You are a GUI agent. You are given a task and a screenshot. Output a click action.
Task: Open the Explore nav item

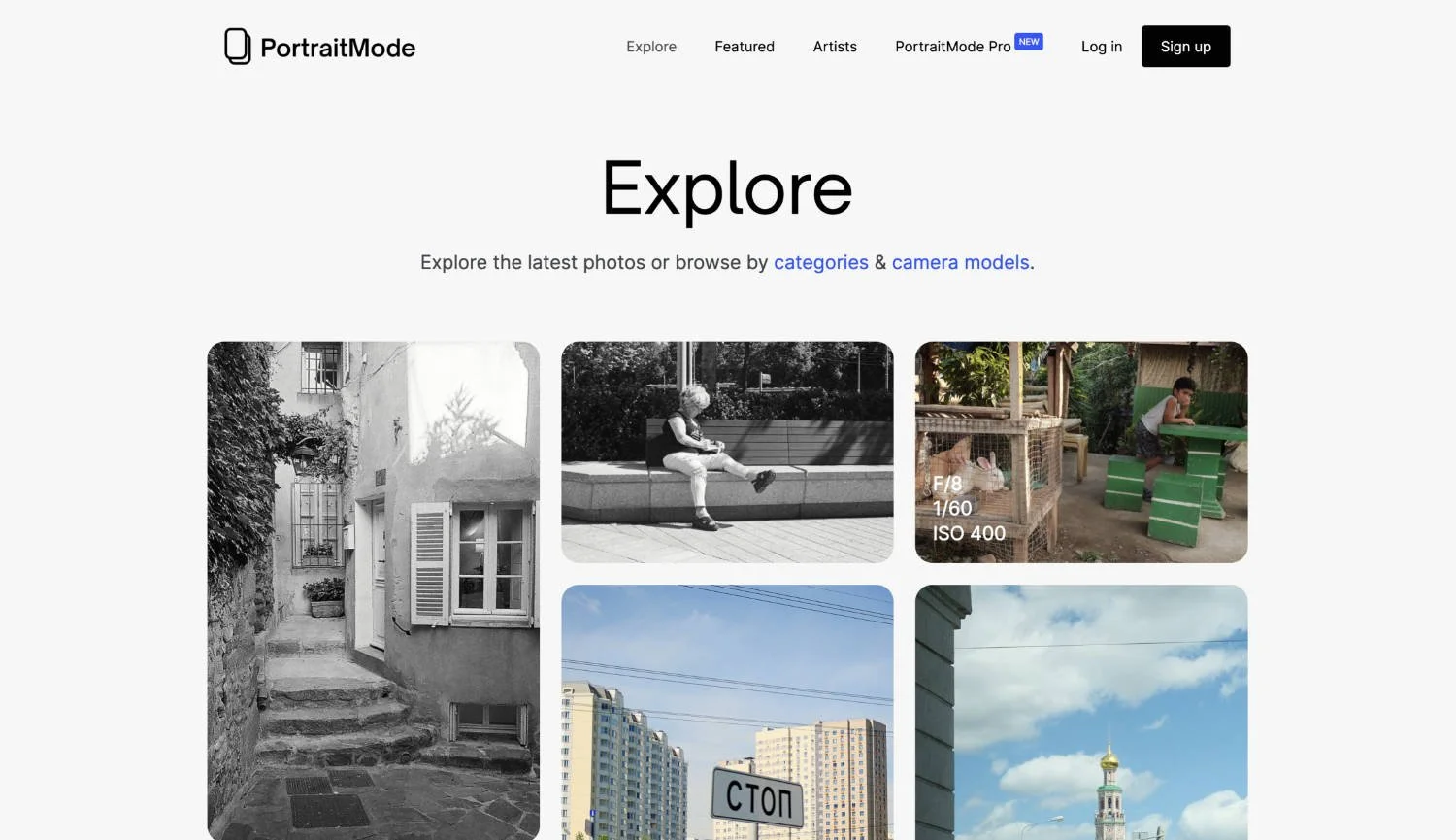651,47
